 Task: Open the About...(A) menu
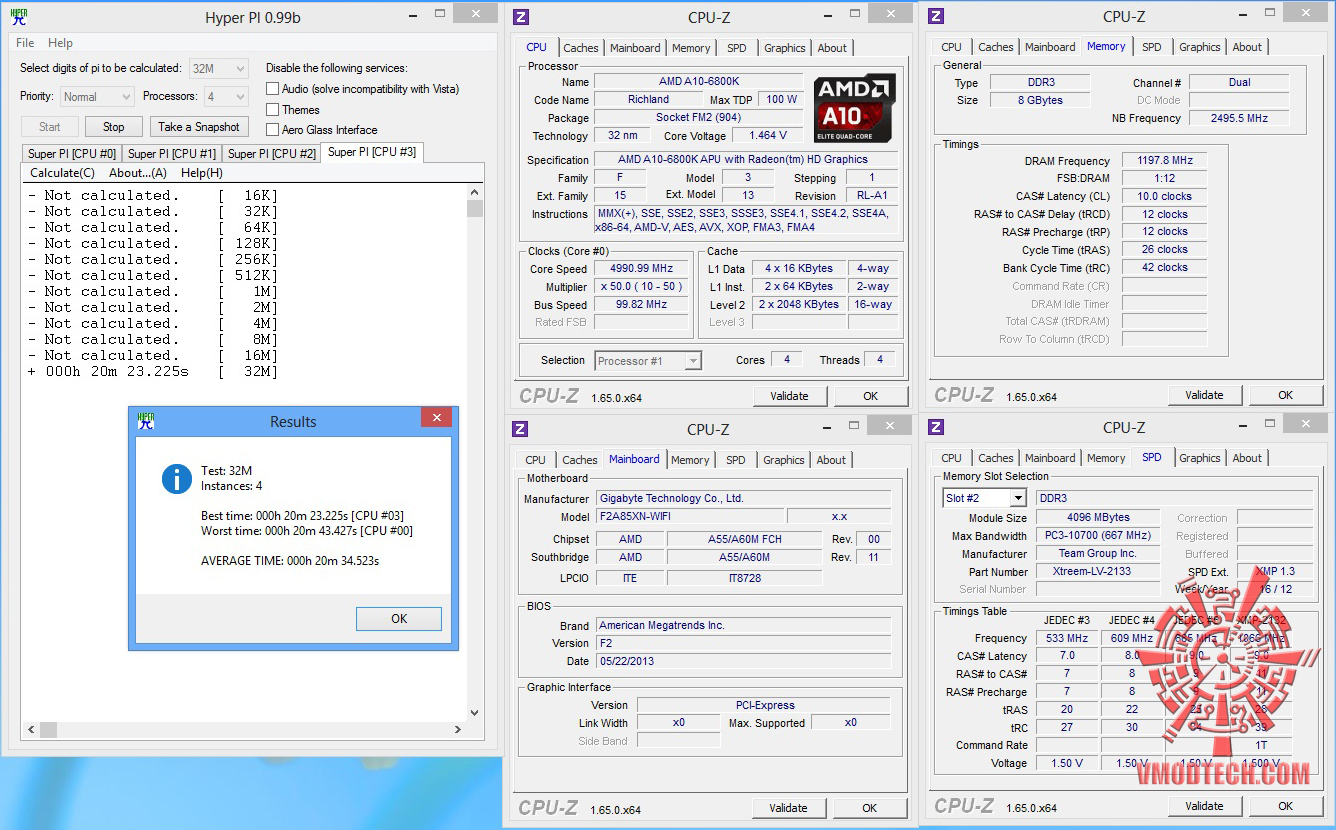click(138, 173)
